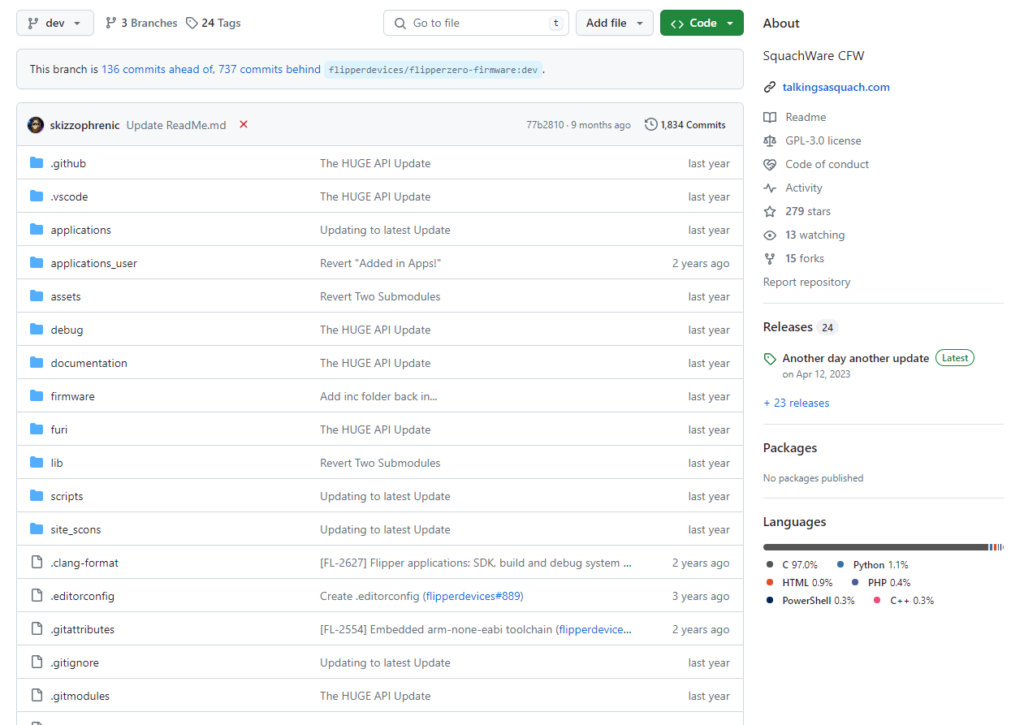Open the 'Add inc folder back in...' commit
Viewport: 1024px width, 725px height.
pyautogui.click(x=379, y=396)
